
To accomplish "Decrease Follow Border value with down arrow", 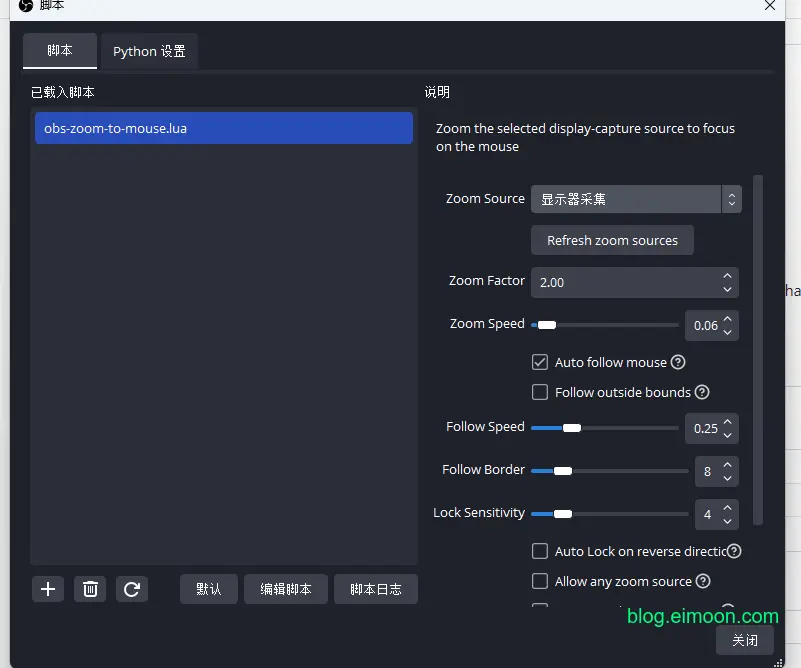I will tap(727, 477).
